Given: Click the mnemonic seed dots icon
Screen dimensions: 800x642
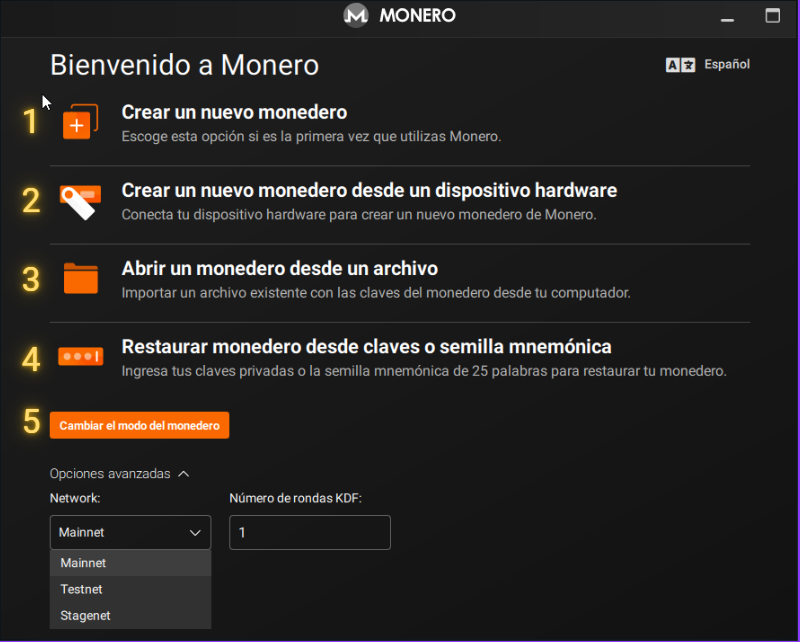Looking at the screenshot, I should click(80, 356).
